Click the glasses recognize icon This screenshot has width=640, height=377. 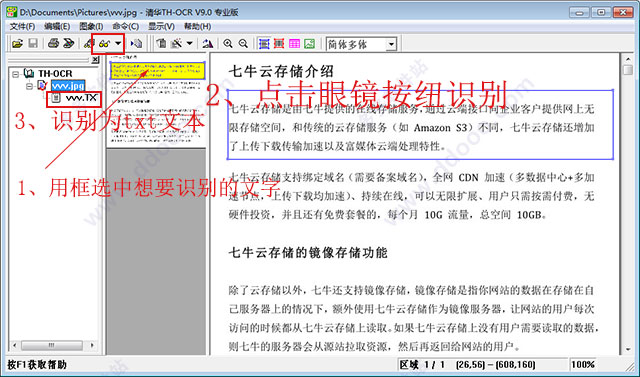pos(104,43)
